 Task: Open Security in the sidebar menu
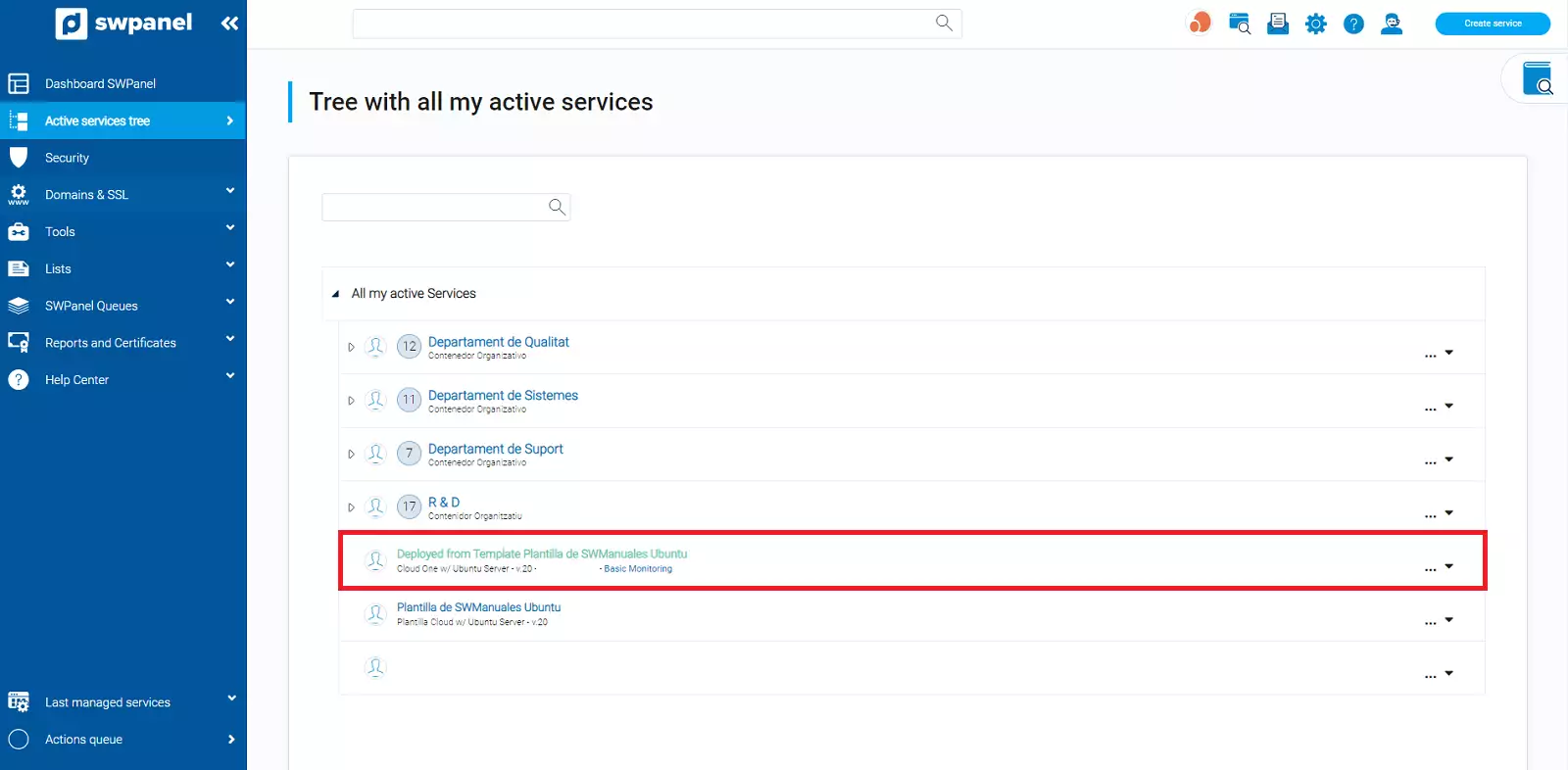coord(67,158)
